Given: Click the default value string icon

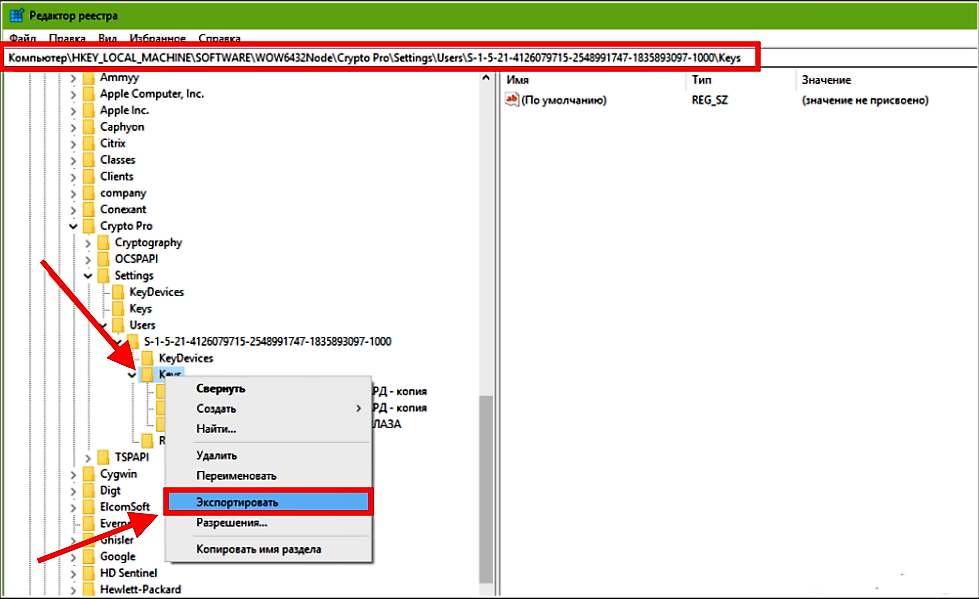Looking at the screenshot, I should pos(513,100).
